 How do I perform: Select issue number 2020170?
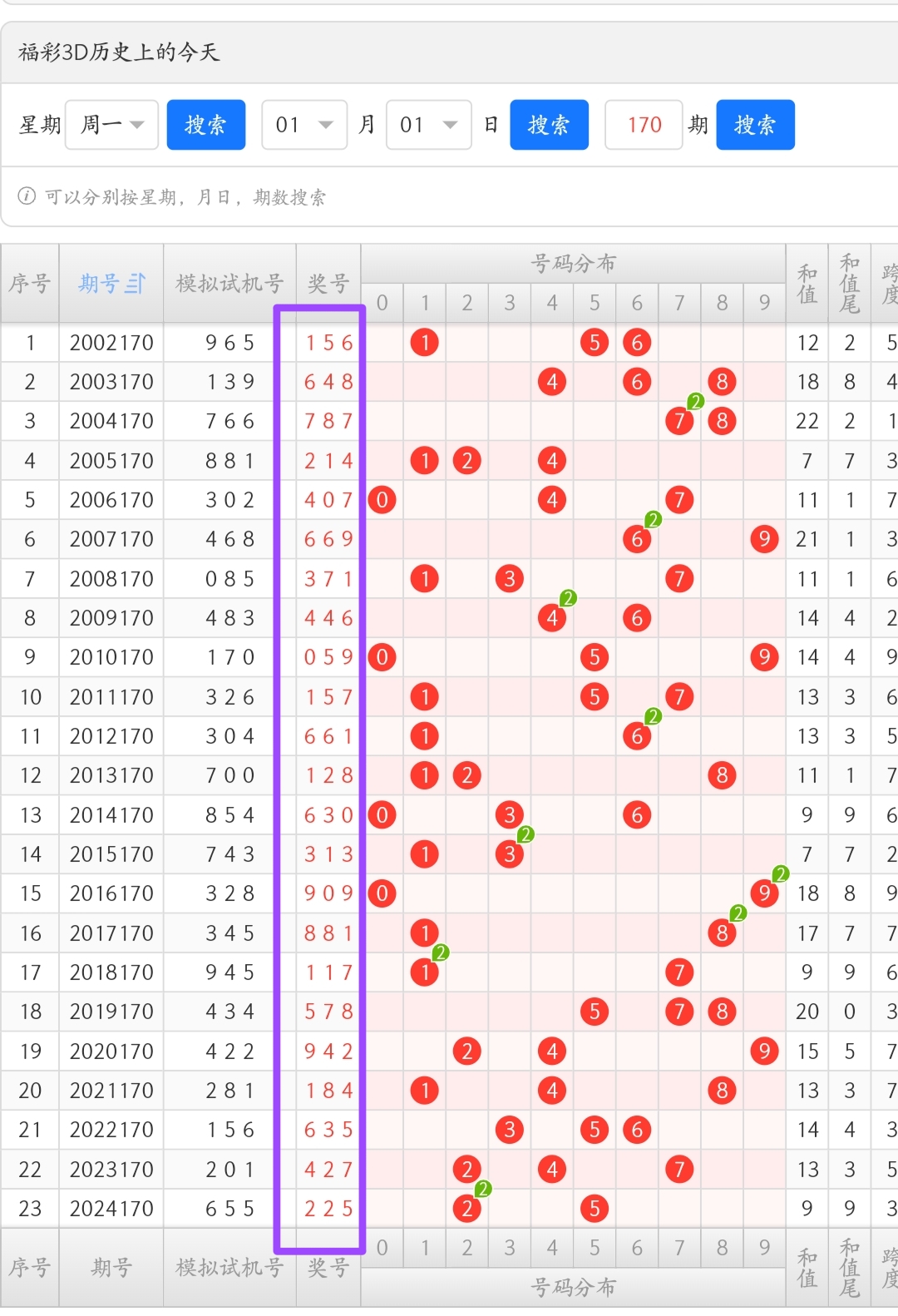pyautogui.click(x=111, y=1051)
